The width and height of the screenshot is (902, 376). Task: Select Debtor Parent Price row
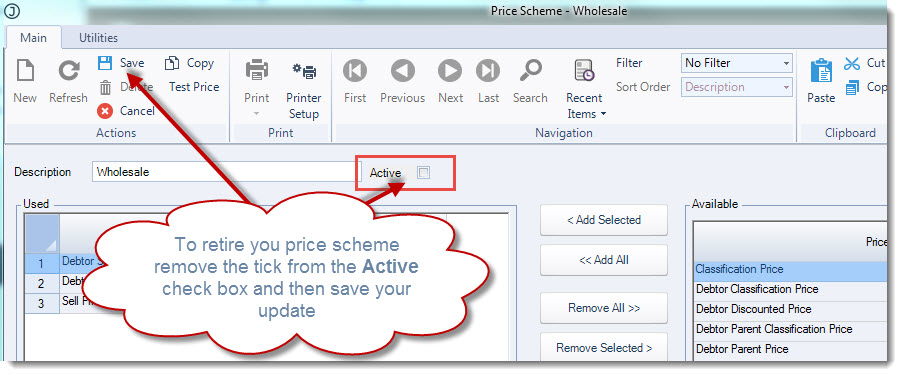(x=790, y=349)
